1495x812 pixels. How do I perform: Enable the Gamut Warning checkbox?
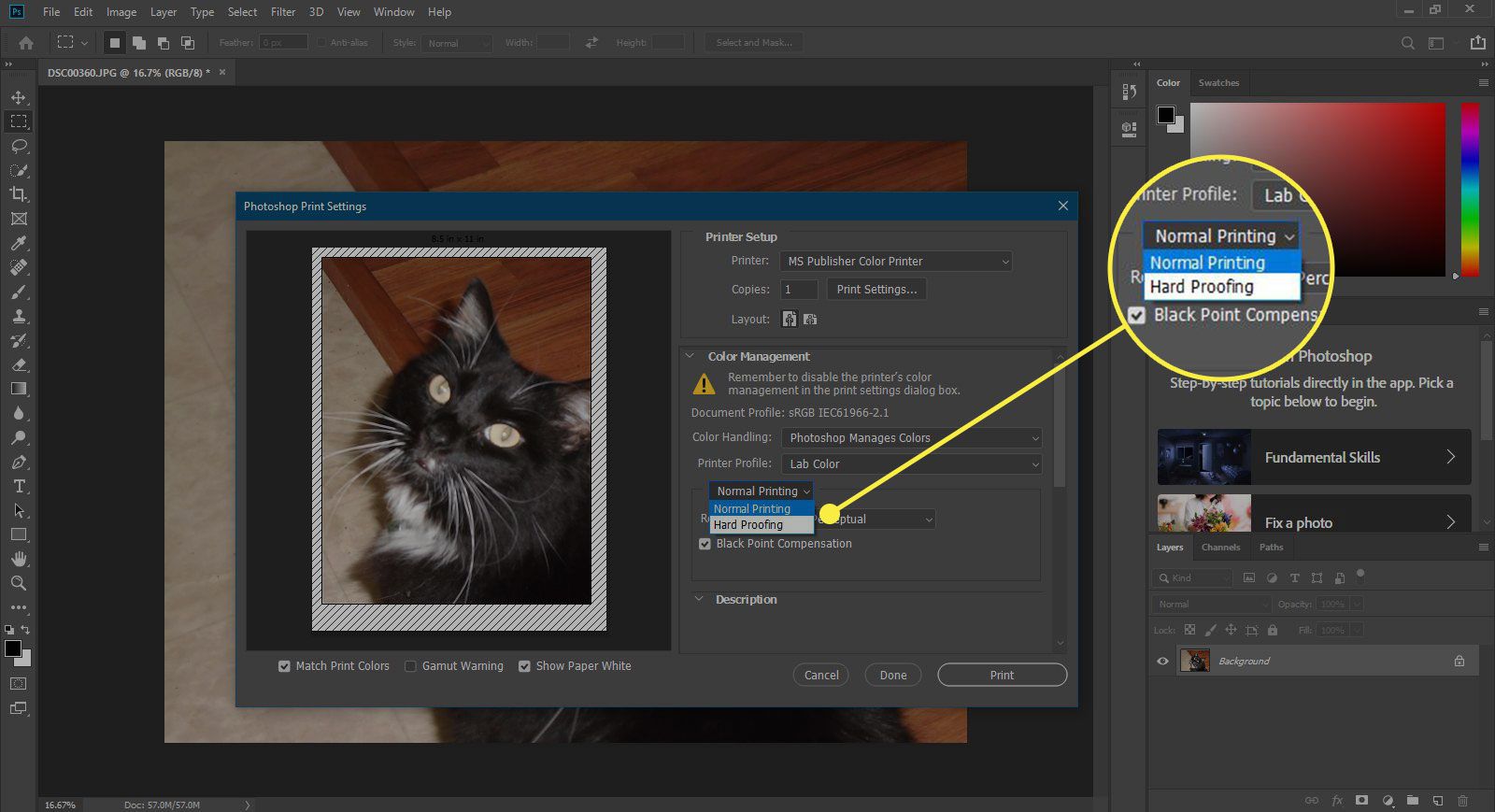[x=410, y=666]
